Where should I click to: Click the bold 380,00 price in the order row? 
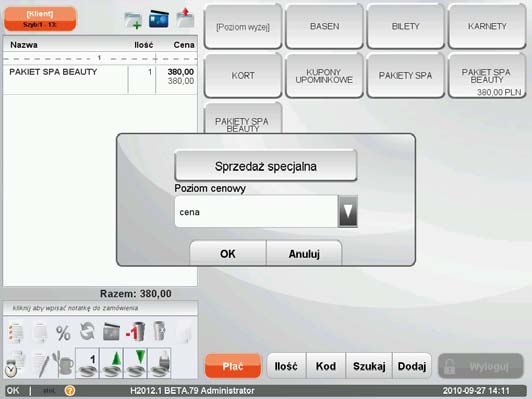[x=180, y=72]
